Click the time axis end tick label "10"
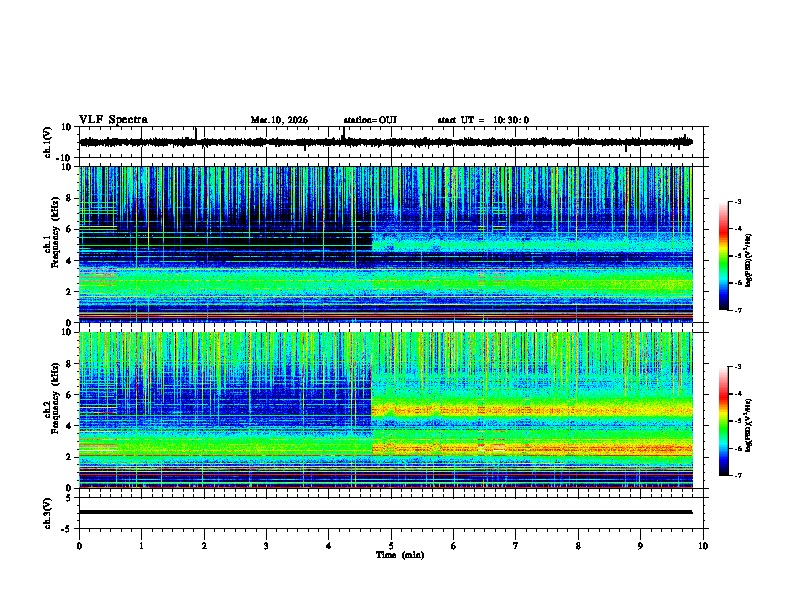The height and width of the screenshot is (612, 792). 703,546
